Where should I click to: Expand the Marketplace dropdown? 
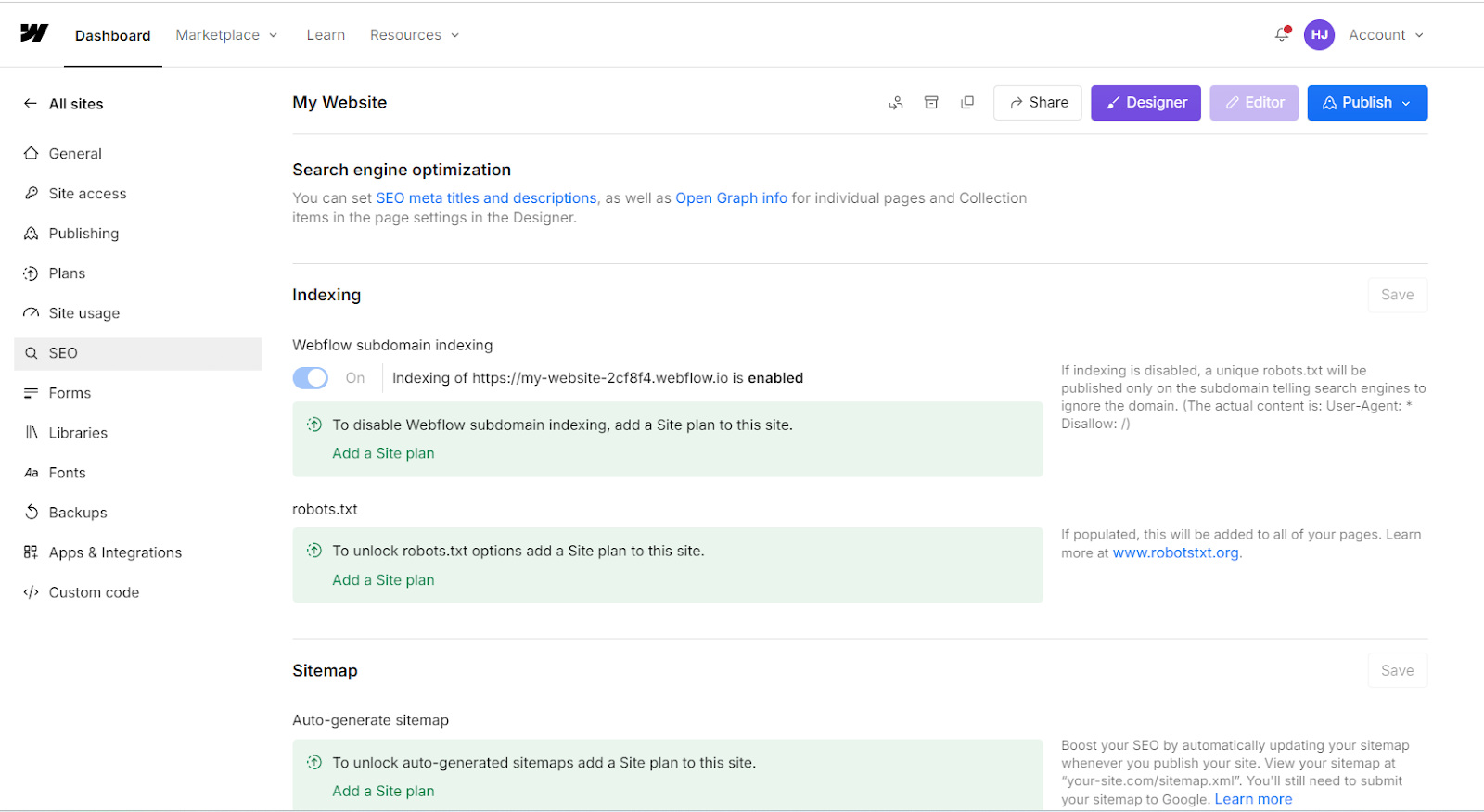[226, 34]
